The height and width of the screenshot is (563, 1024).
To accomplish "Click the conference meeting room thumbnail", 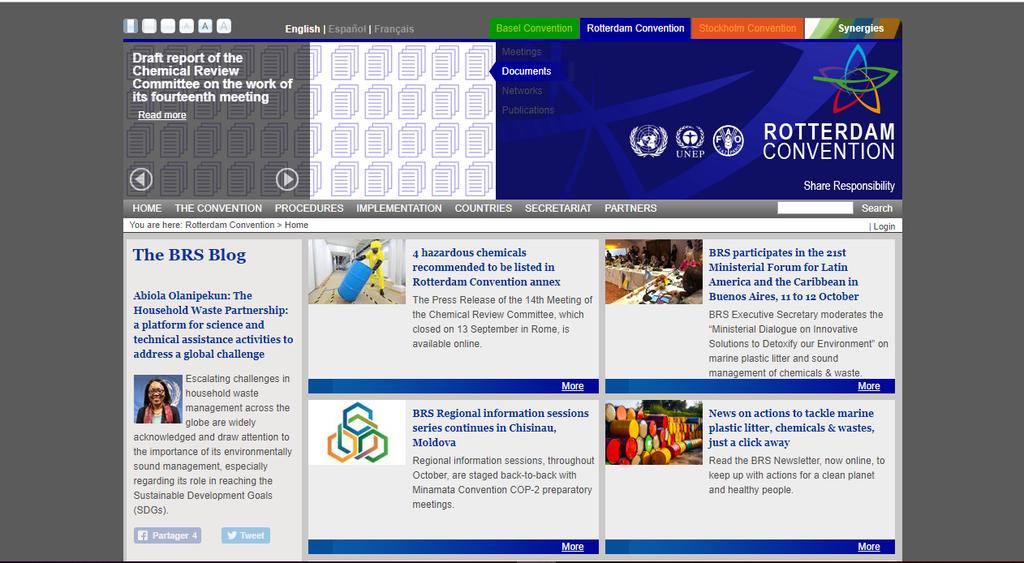I will [654, 272].
